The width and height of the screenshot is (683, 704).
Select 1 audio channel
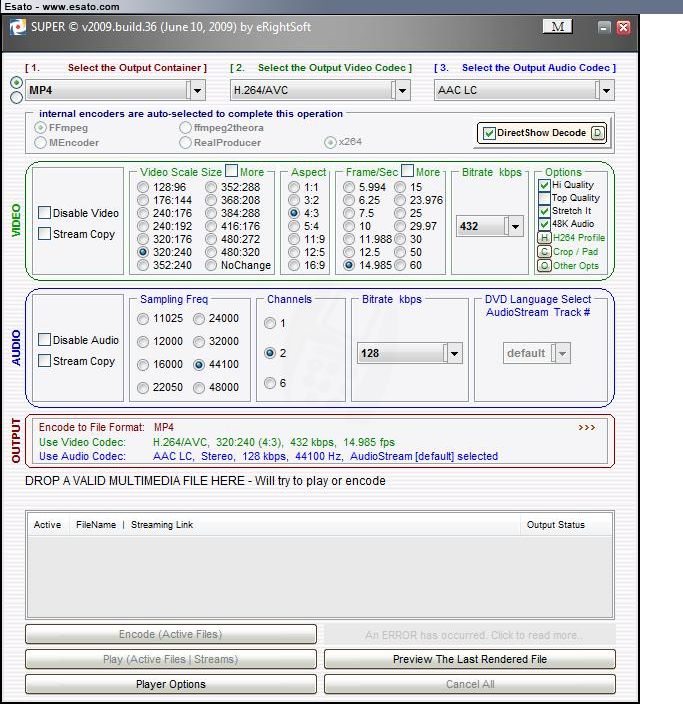point(270,323)
